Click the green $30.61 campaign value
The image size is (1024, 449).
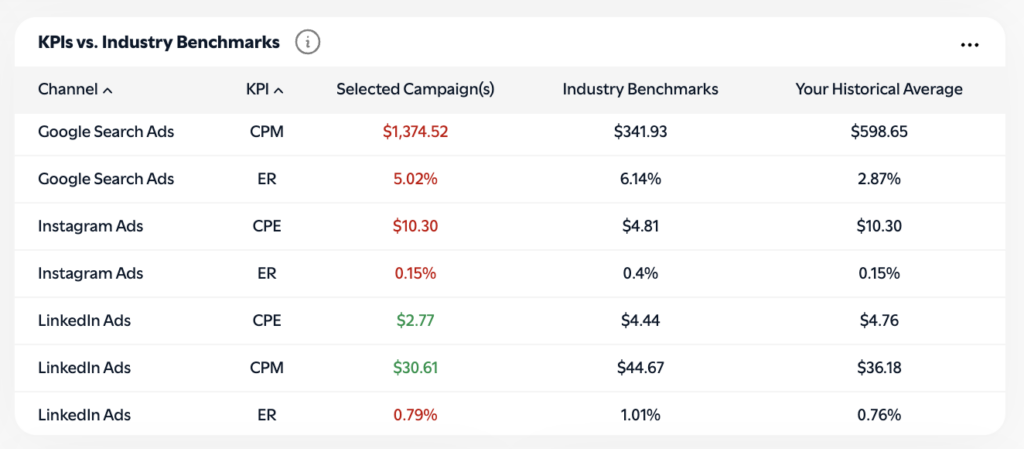click(415, 368)
